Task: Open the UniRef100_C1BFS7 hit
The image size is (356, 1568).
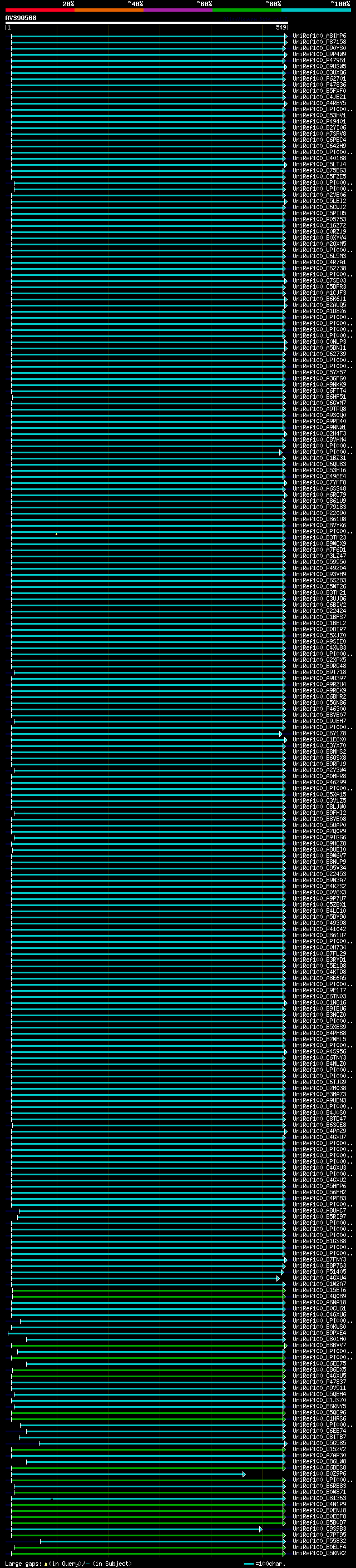Action: (319, 617)
